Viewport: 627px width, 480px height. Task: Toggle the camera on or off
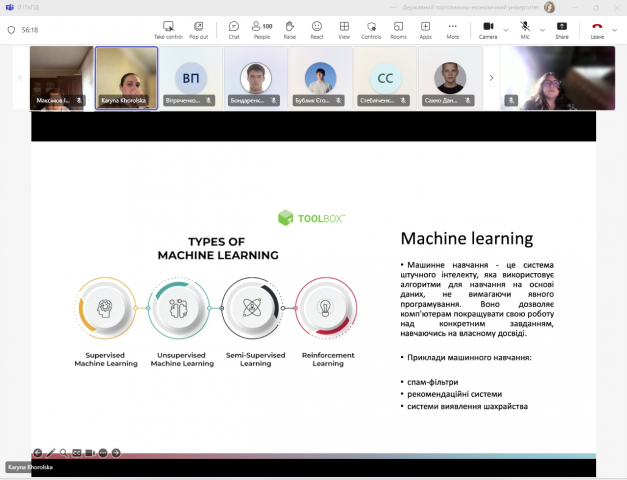pos(488,29)
